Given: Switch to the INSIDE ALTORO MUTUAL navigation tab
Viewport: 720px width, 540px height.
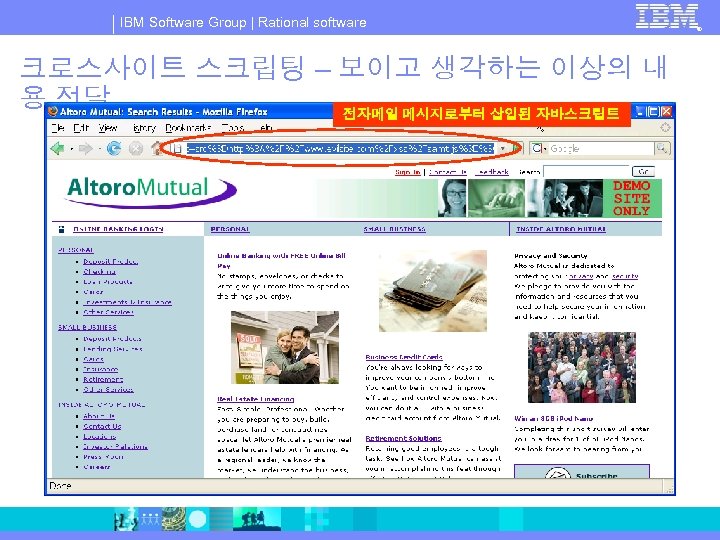Looking at the screenshot, I should click(x=561, y=229).
